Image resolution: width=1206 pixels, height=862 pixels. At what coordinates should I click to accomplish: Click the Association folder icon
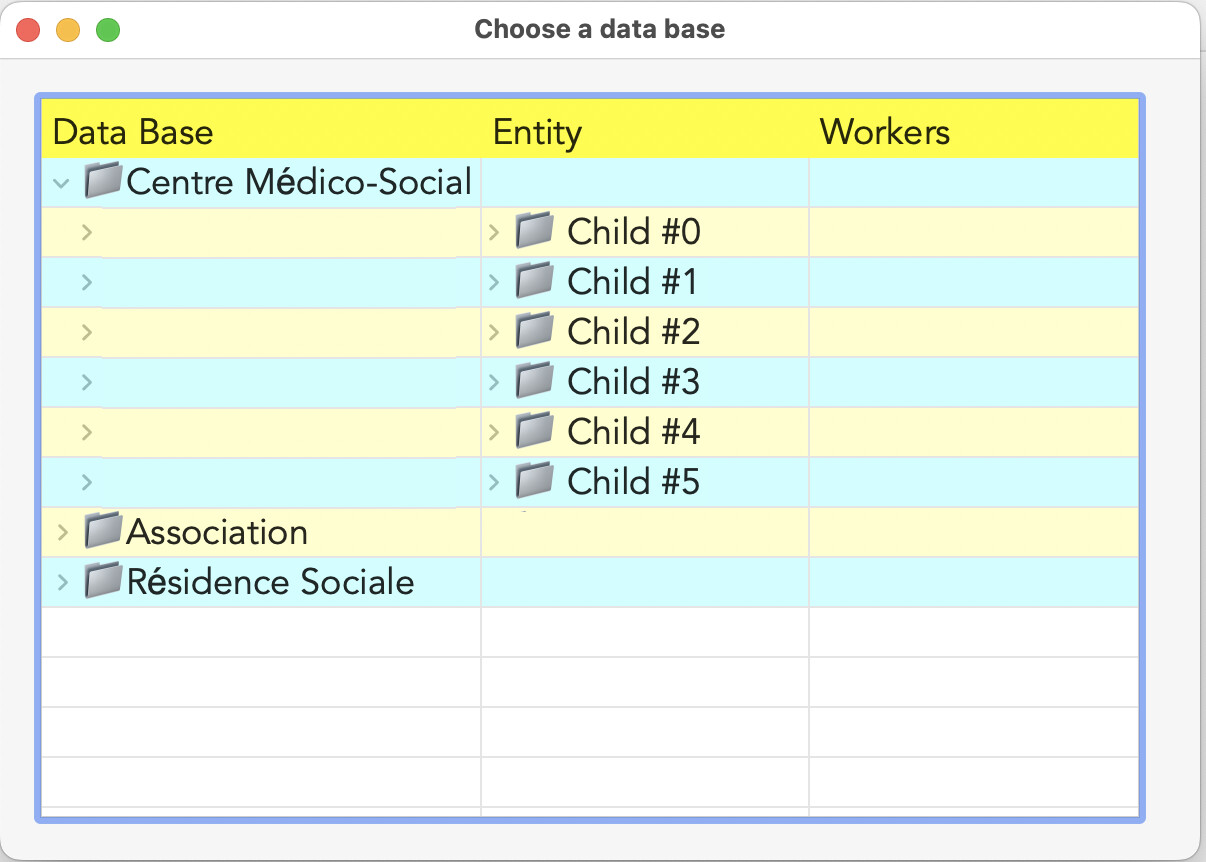click(x=103, y=531)
